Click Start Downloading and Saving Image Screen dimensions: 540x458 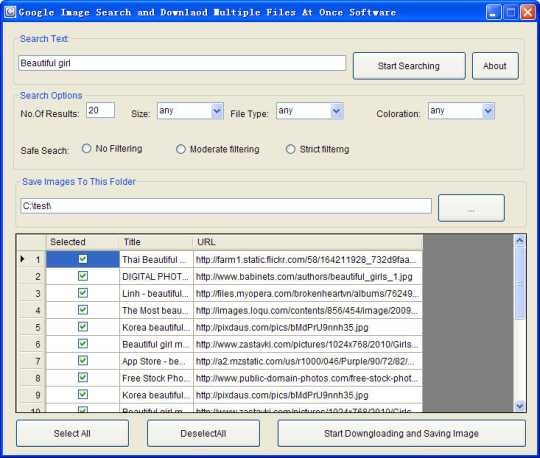click(402, 433)
